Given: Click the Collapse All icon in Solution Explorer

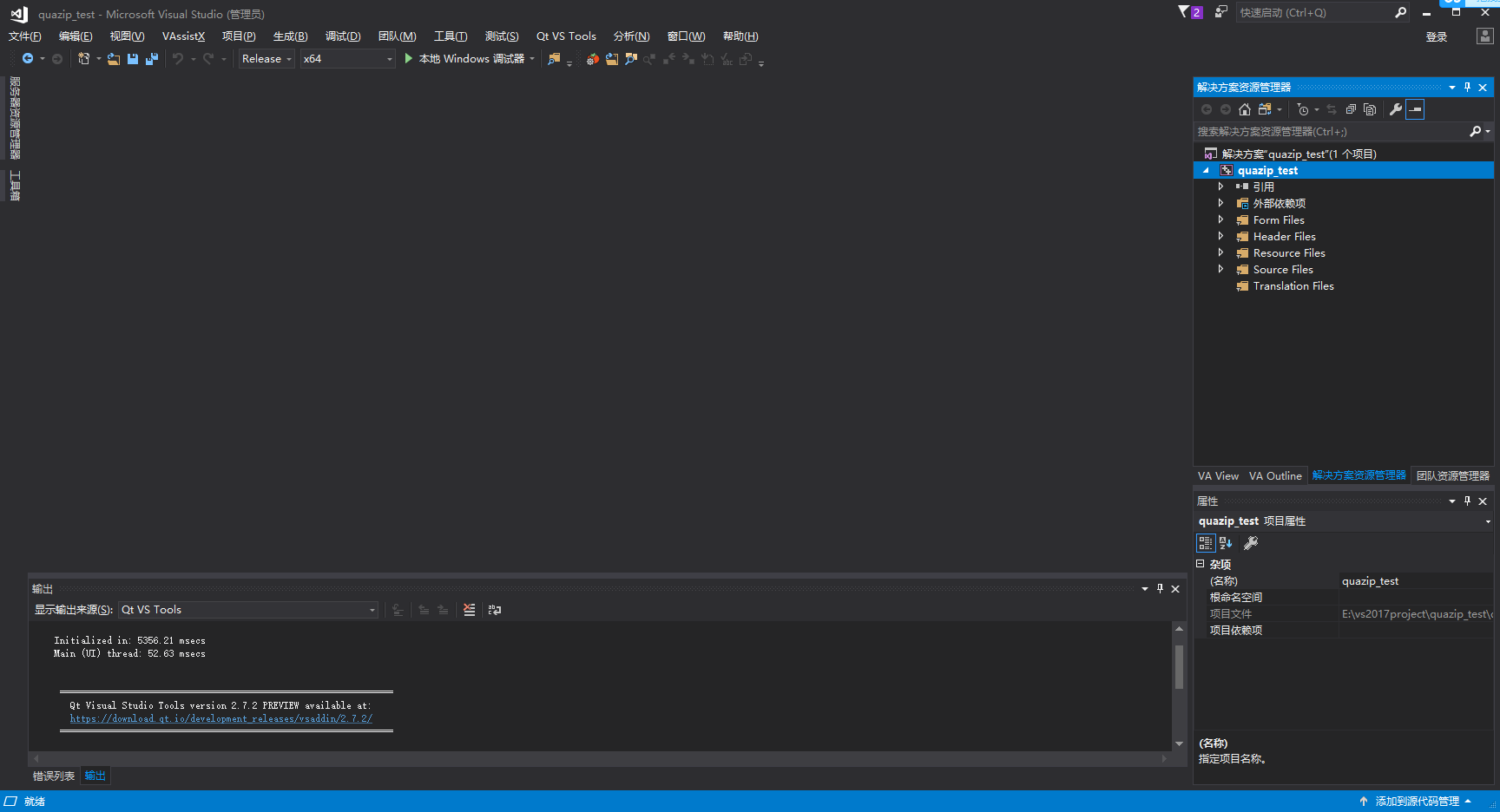Looking at the screenshot, I should click(x=1351, y=109).
